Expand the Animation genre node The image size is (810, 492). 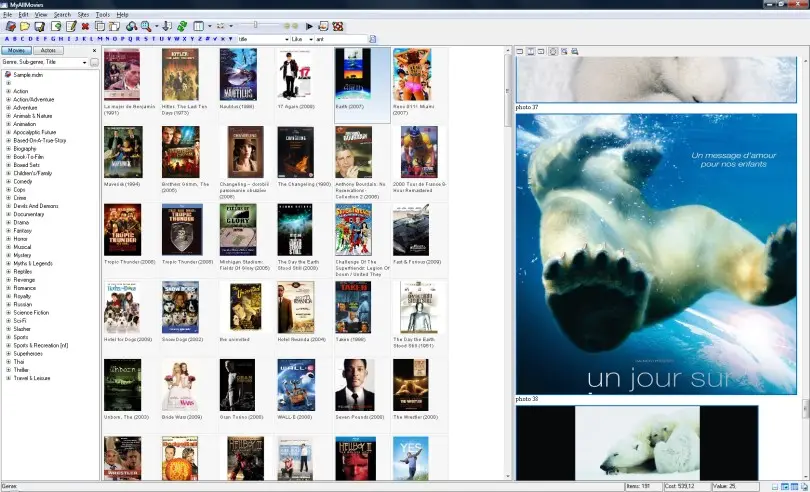coord(8,124)
